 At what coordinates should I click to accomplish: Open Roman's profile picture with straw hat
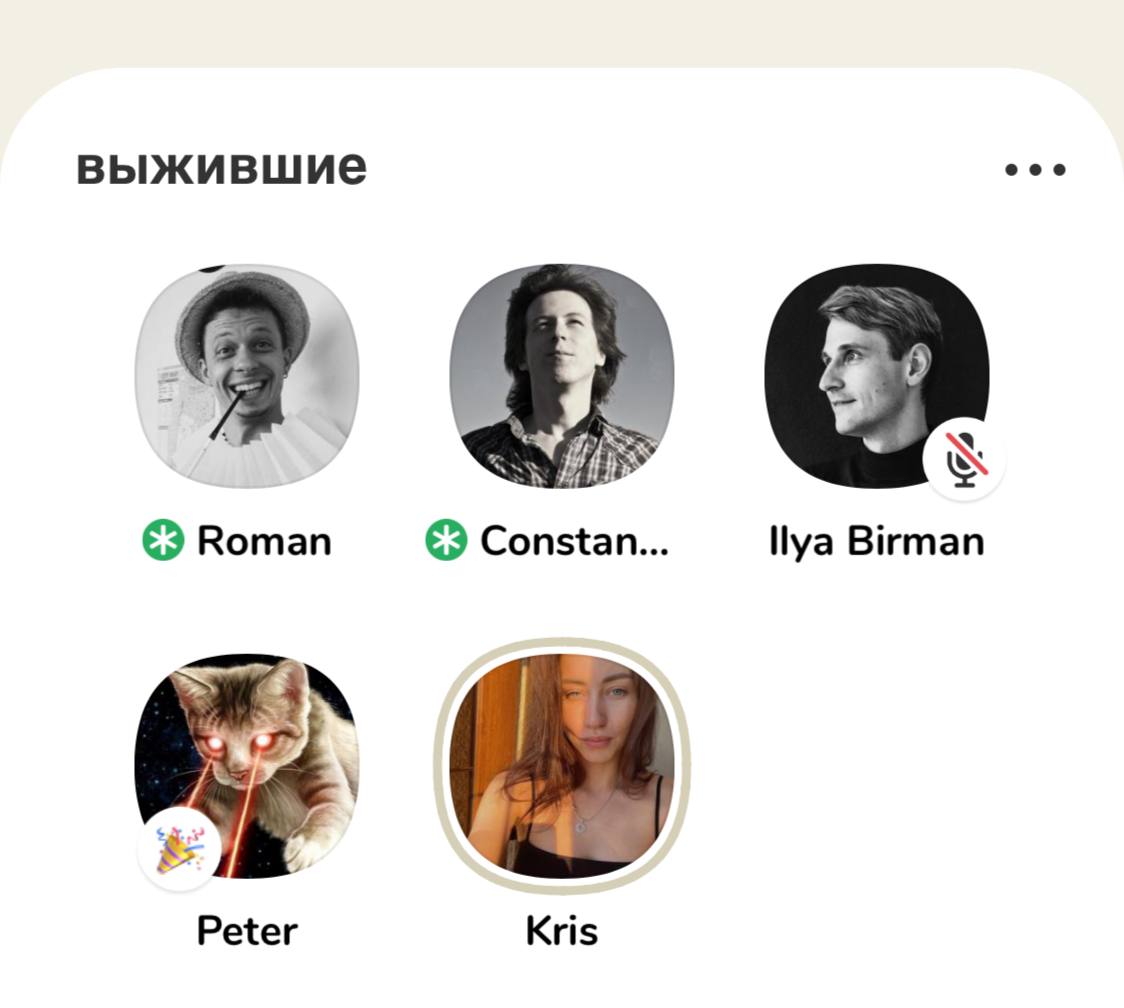click(247, 376)
